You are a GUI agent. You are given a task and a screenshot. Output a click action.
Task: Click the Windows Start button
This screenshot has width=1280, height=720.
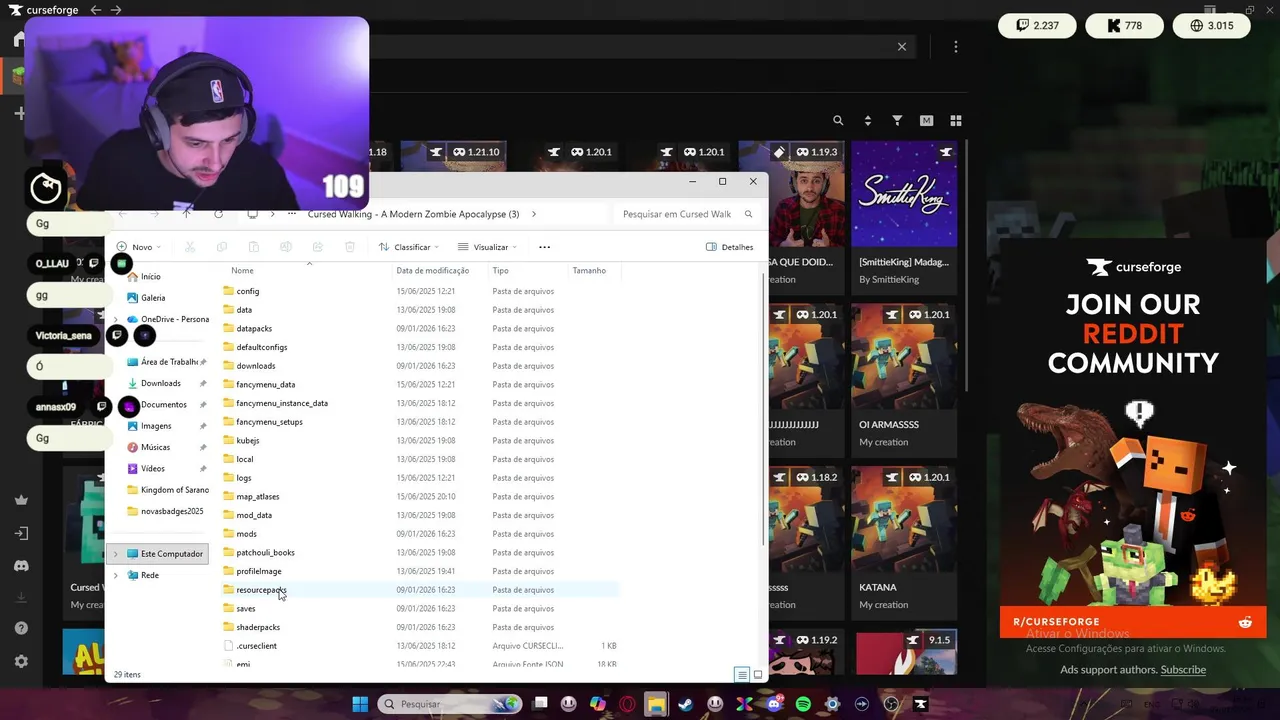pyautogui.click(x=360, y=704)
